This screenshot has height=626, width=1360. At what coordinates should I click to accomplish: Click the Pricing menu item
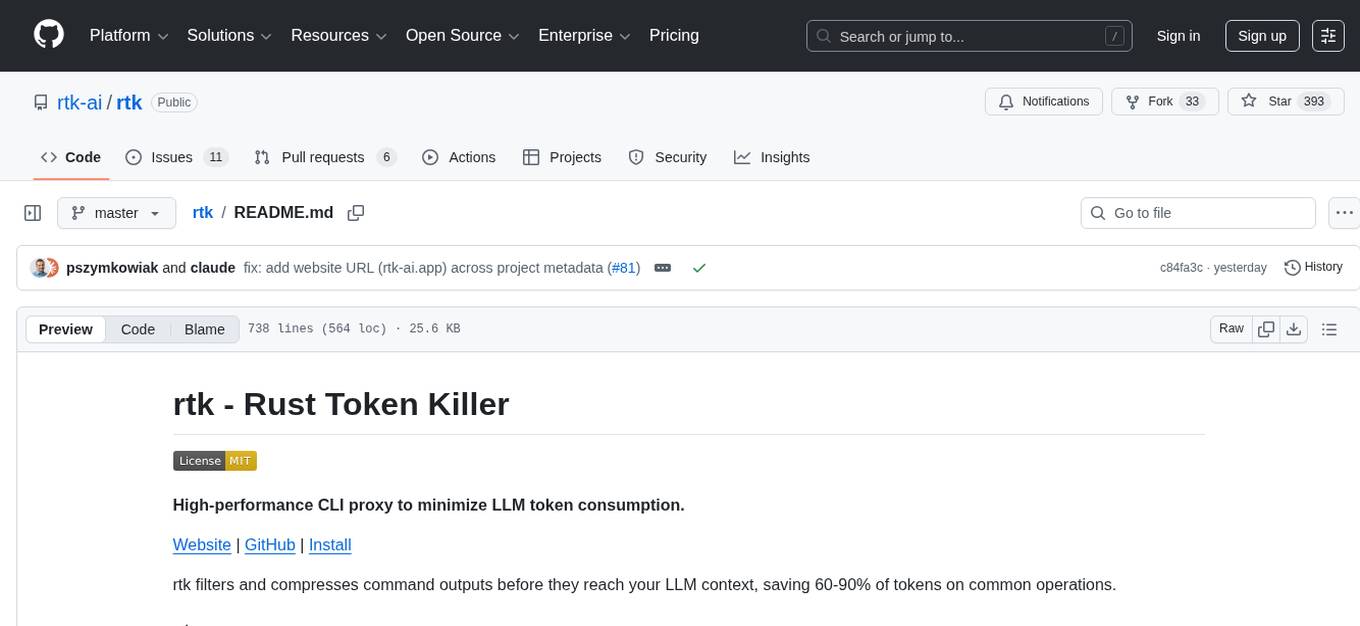pos(674,35)
